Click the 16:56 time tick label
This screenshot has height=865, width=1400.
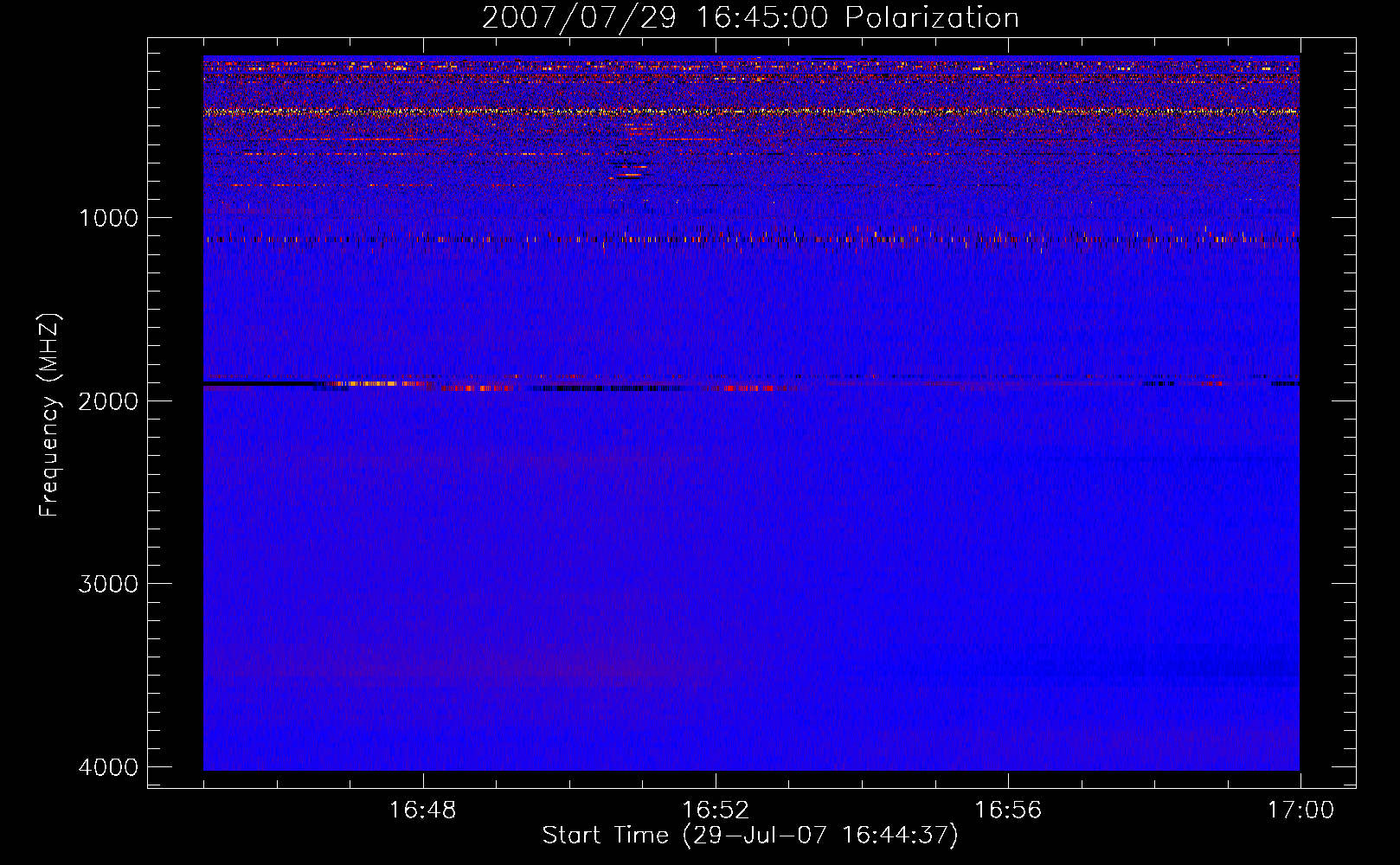[x=1008, y=811]
